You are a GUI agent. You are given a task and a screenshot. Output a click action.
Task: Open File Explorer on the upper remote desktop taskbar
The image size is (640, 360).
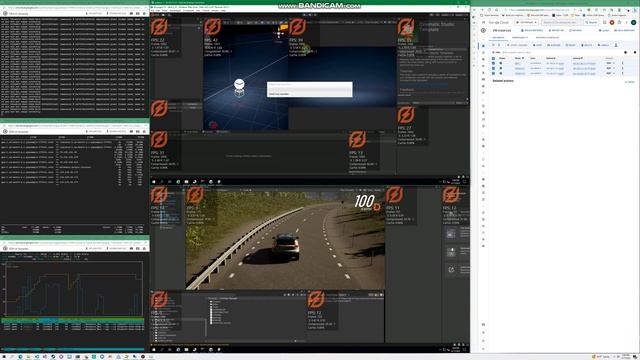point(186,182)
